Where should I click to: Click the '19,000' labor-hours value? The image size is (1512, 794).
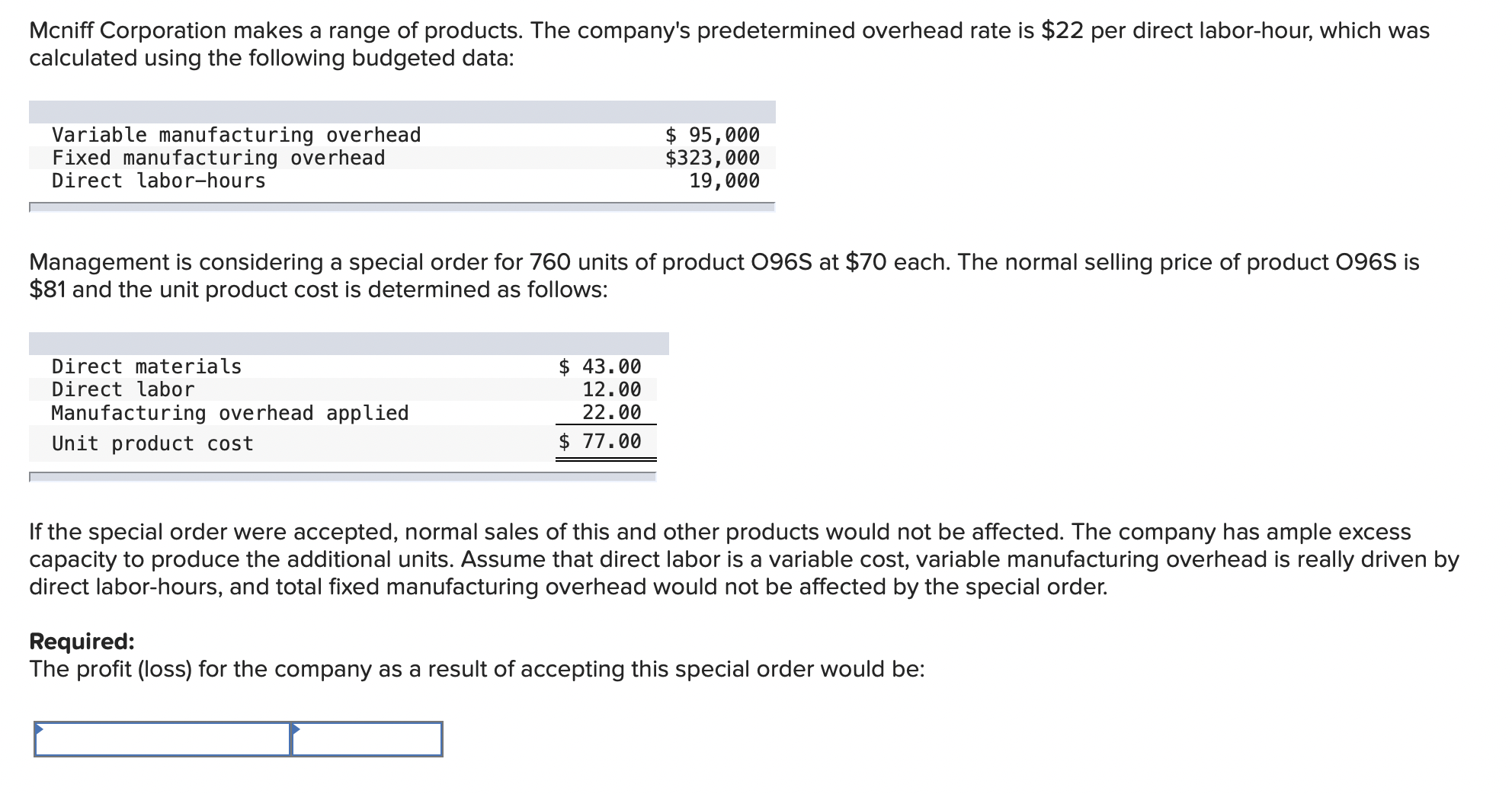(x=724, y=181)
